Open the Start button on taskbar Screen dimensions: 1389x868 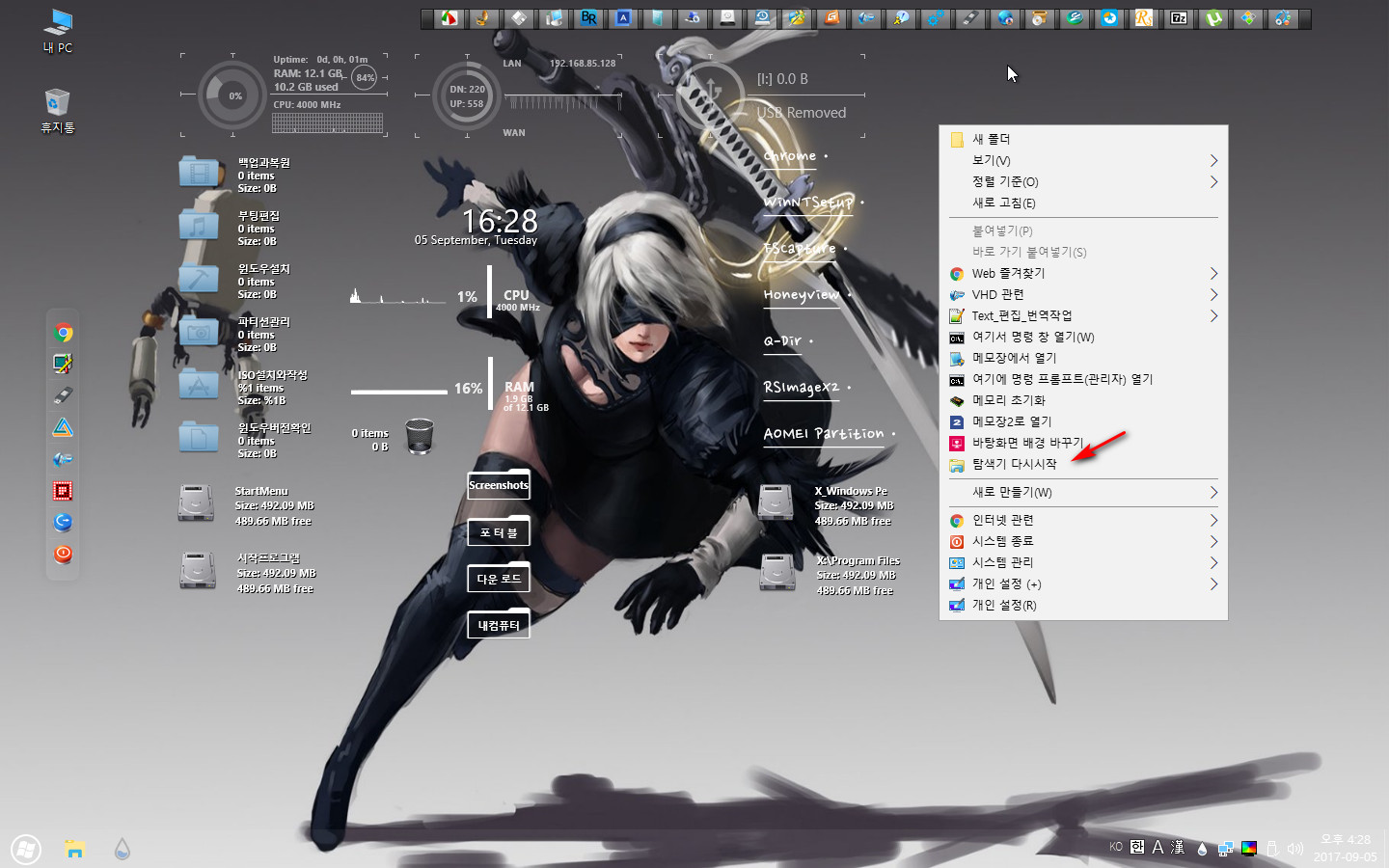pyautogui.click(x=26, y=849)
